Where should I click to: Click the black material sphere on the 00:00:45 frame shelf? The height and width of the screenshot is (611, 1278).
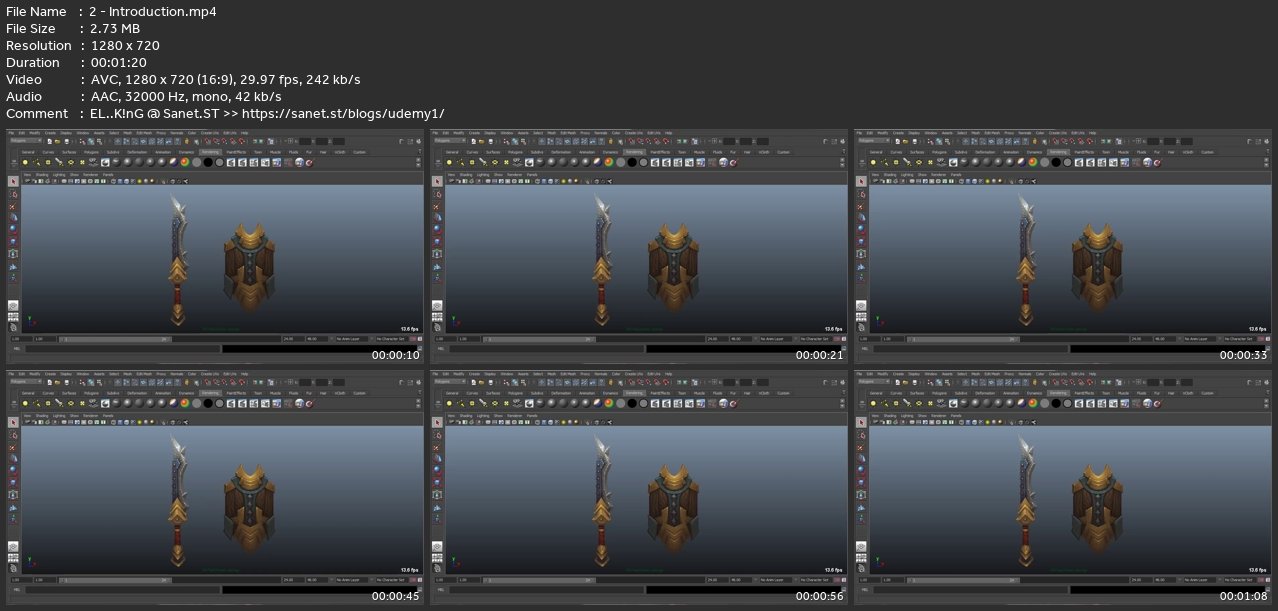tap(208, 403)
